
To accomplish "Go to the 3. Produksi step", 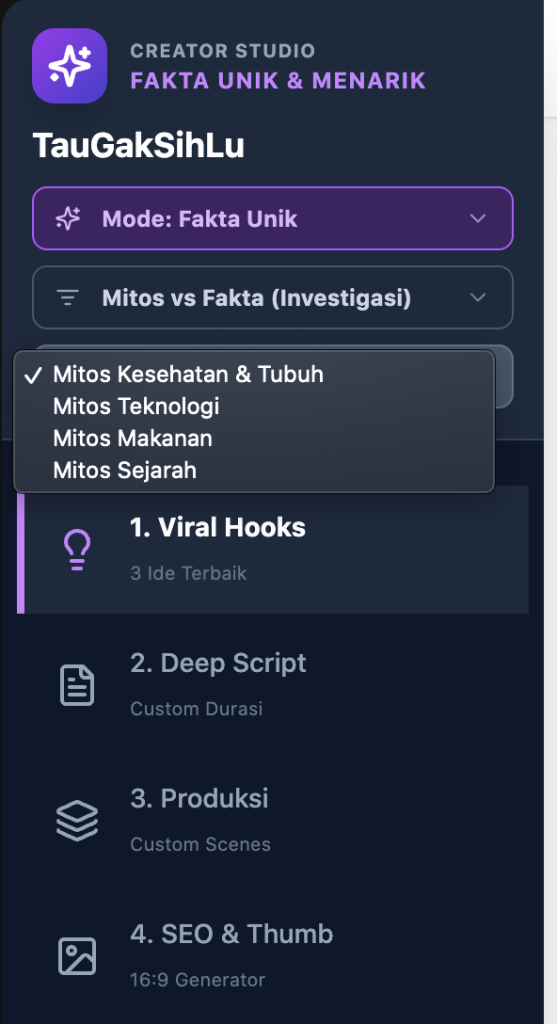I will point(273,820).
